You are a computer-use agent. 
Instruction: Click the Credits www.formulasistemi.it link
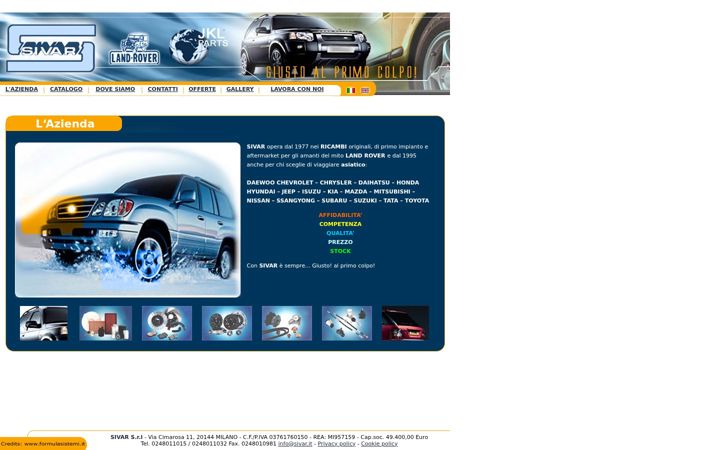43,444
